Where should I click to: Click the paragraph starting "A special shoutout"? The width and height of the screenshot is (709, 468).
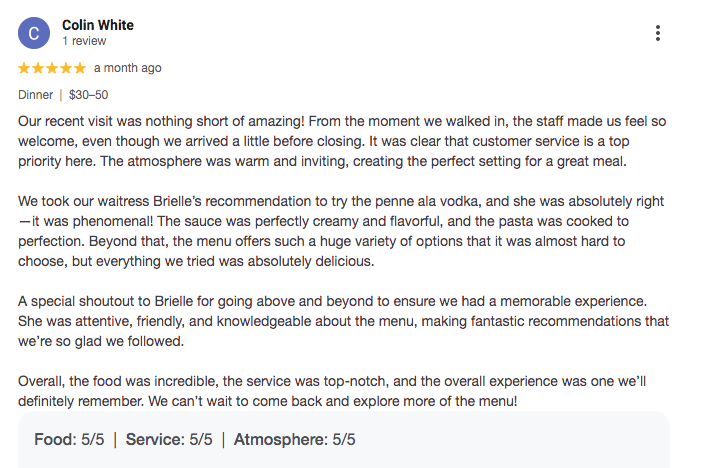pos(344,321)
